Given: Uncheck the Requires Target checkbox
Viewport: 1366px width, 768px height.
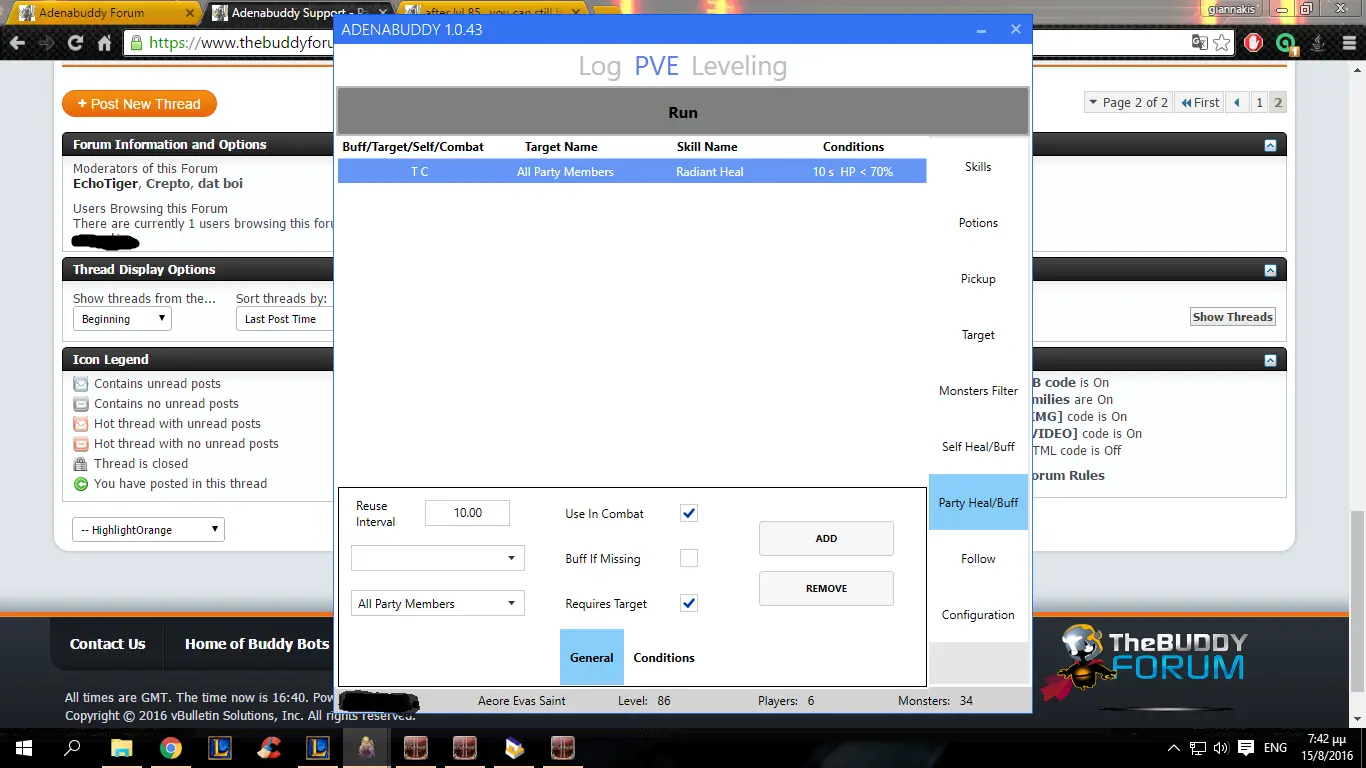Looking at the screenshot, I should 689,603.
